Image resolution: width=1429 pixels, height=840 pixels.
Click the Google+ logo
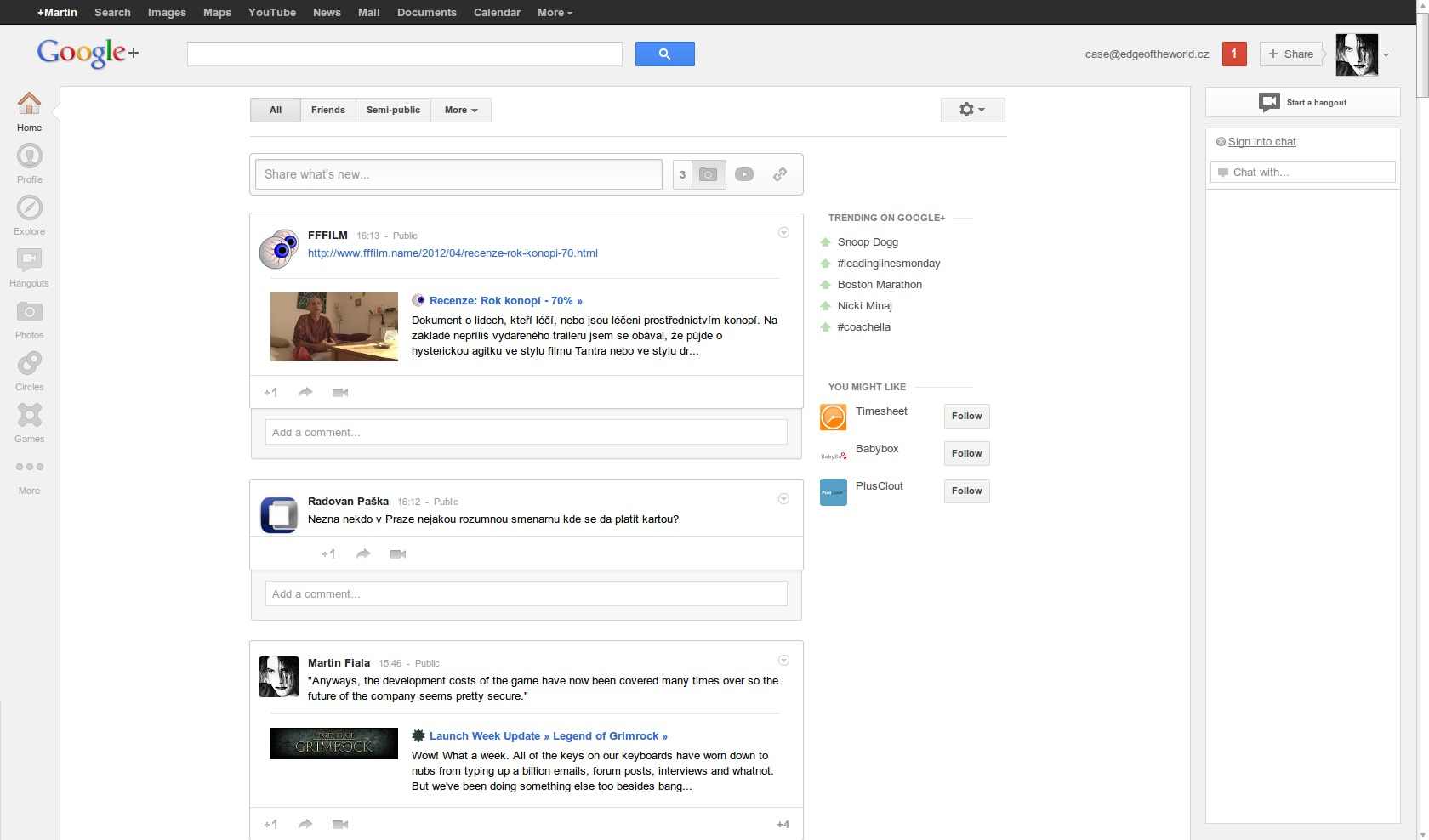pyautogui.click(x=88, y=54)
